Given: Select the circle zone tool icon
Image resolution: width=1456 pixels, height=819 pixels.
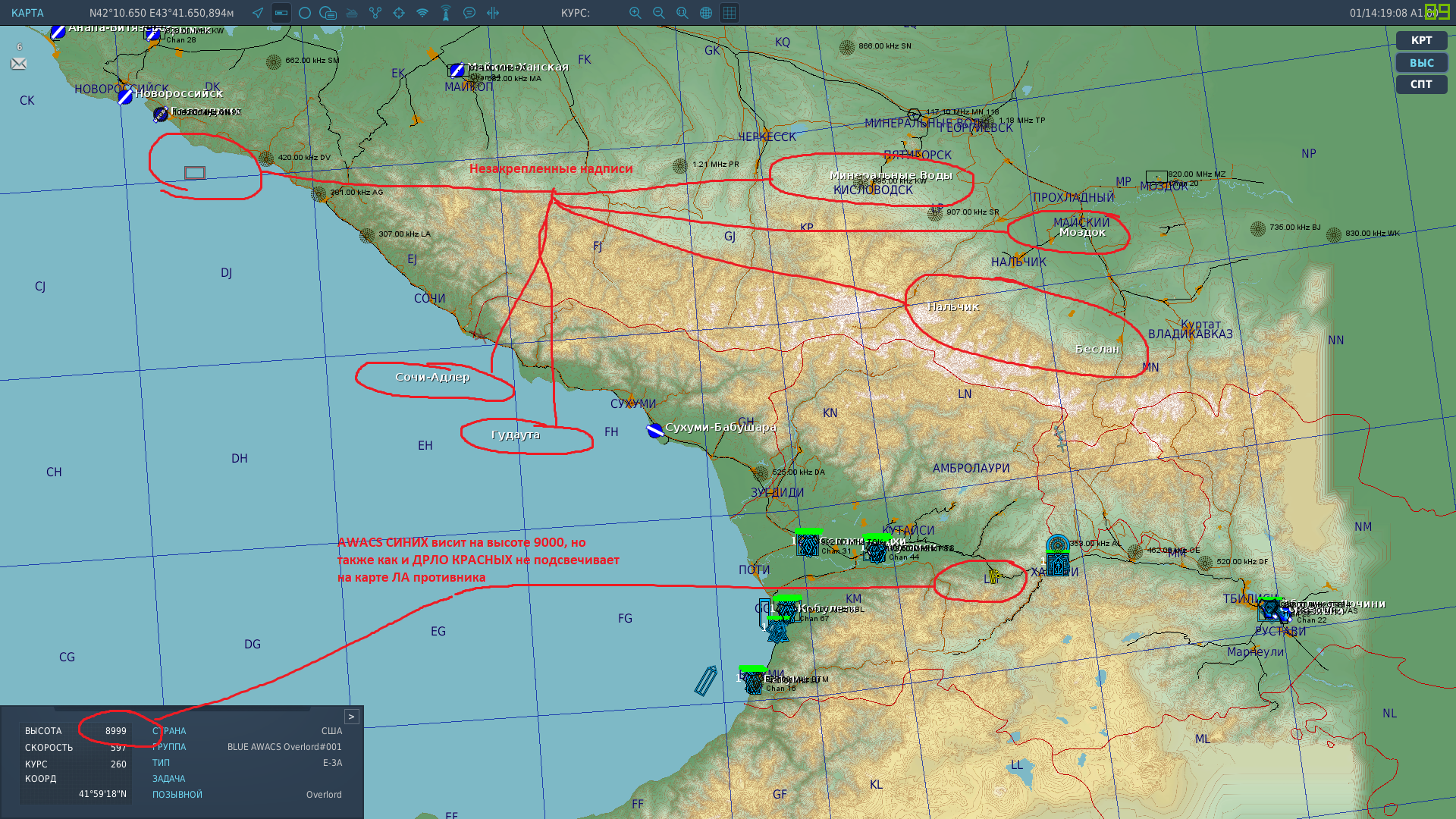Looking at the screenshot, I should [305, 13].
